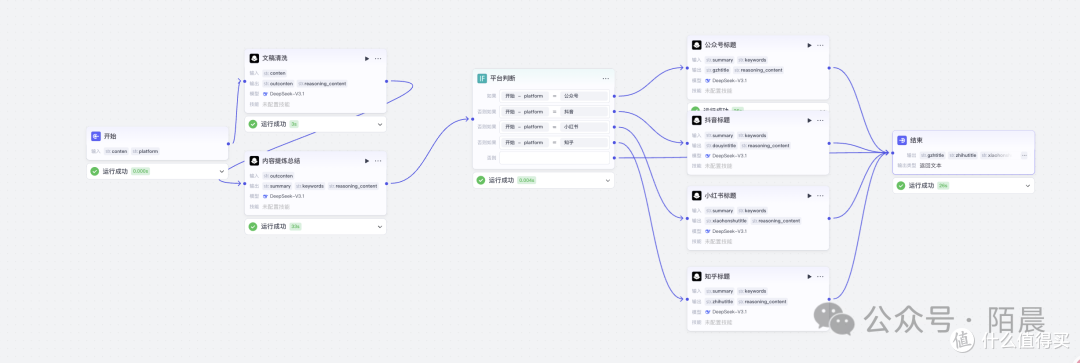This screenshot has width=1080, height=363.
Task: Expand run result under 内容提炼总结 node
Action: point(380,227)
